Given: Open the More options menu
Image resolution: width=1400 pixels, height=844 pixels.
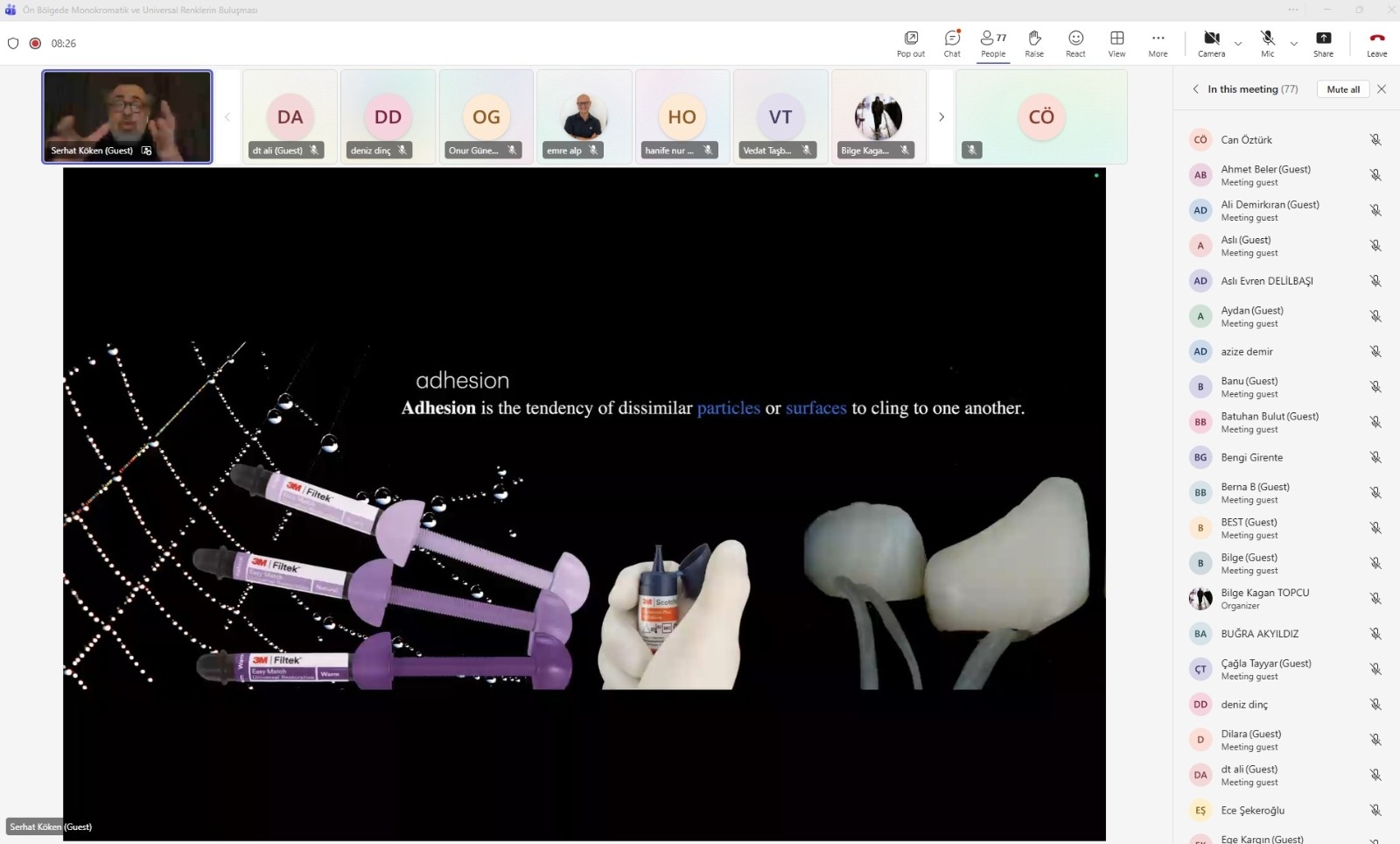Looking at the screenshot, I should coord(1158,42).
